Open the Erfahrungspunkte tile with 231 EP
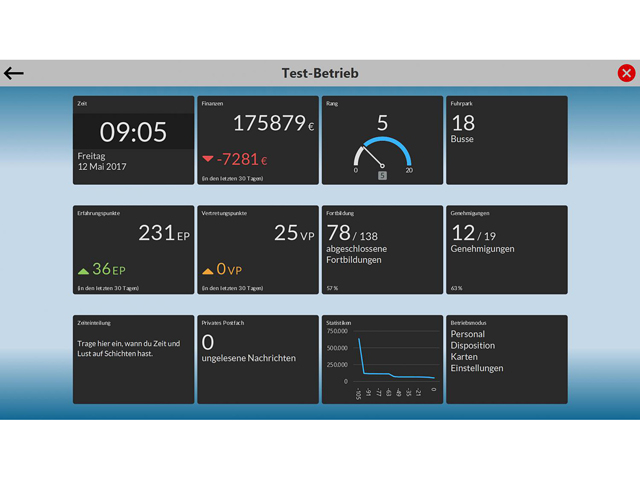The height and width of the screenshot is (480, 640). point(133,250)
